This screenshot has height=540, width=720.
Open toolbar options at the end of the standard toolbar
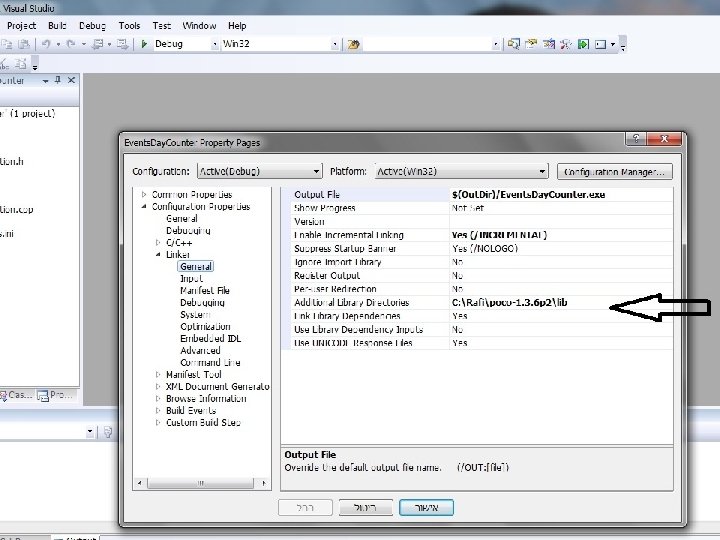(x=623, y=46)
